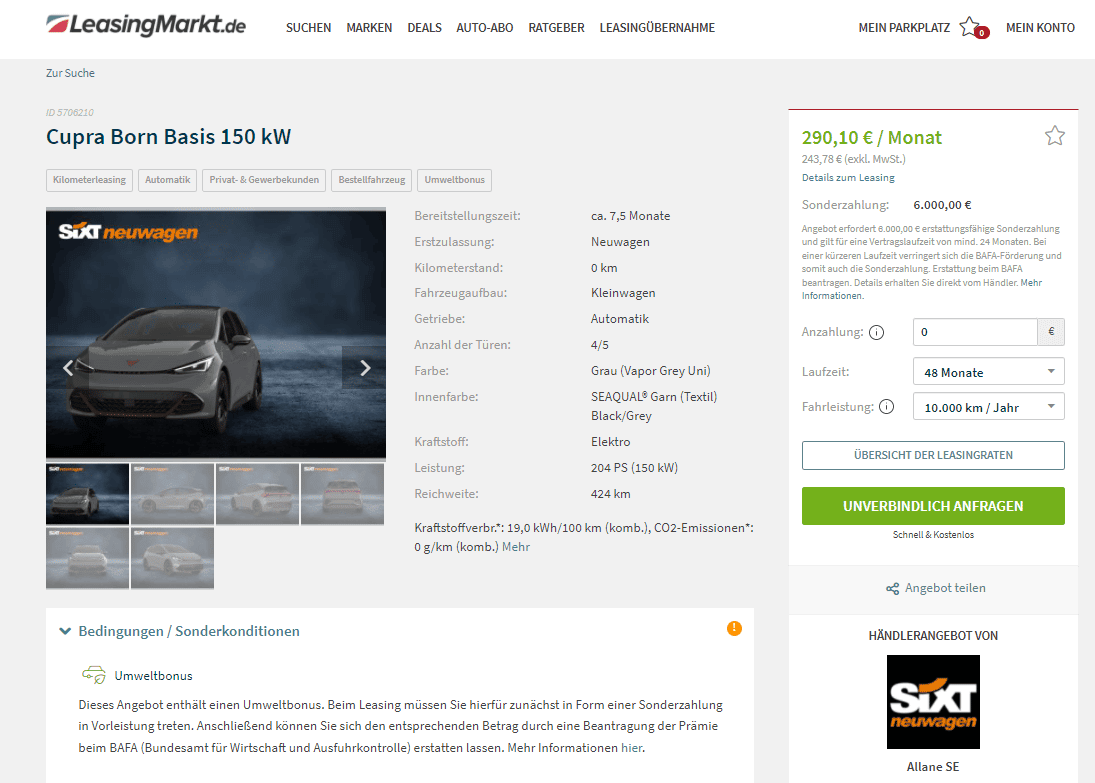Click ÜBERSICHT DER LEASINGRATEN button
This screenshot has width=1095, height=783.
[933, 455]
